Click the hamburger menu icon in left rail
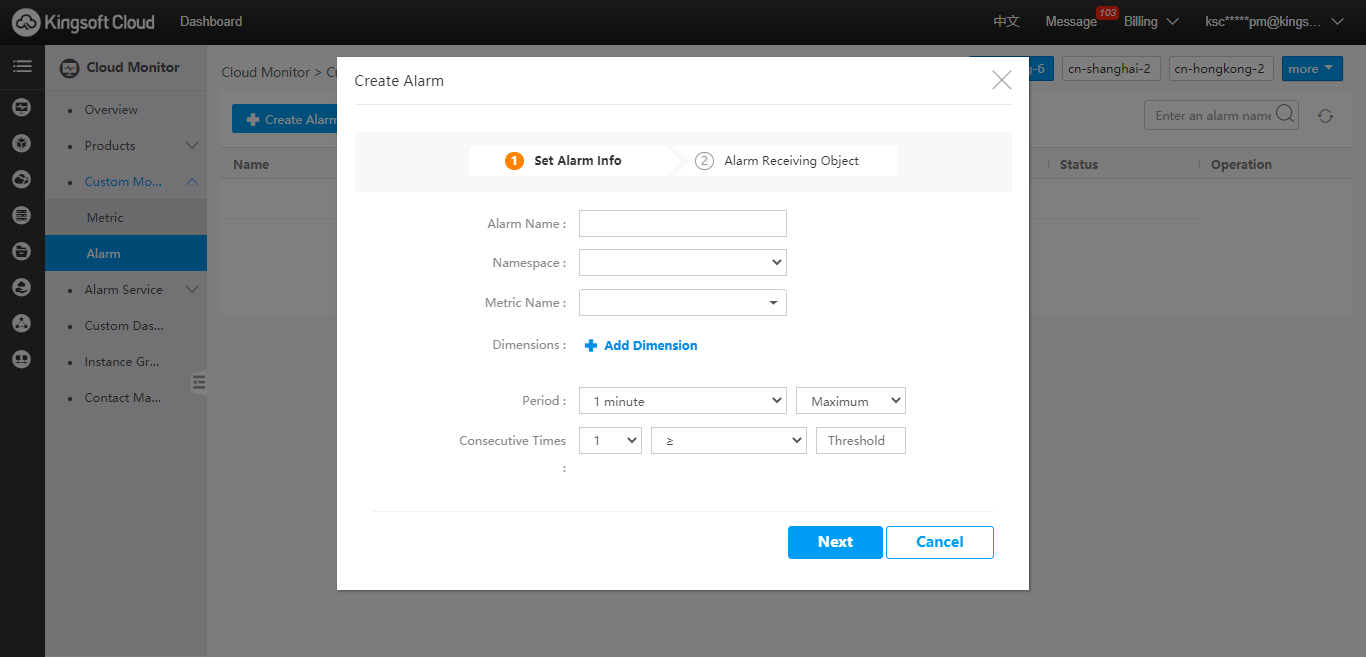 click(22, 67)
